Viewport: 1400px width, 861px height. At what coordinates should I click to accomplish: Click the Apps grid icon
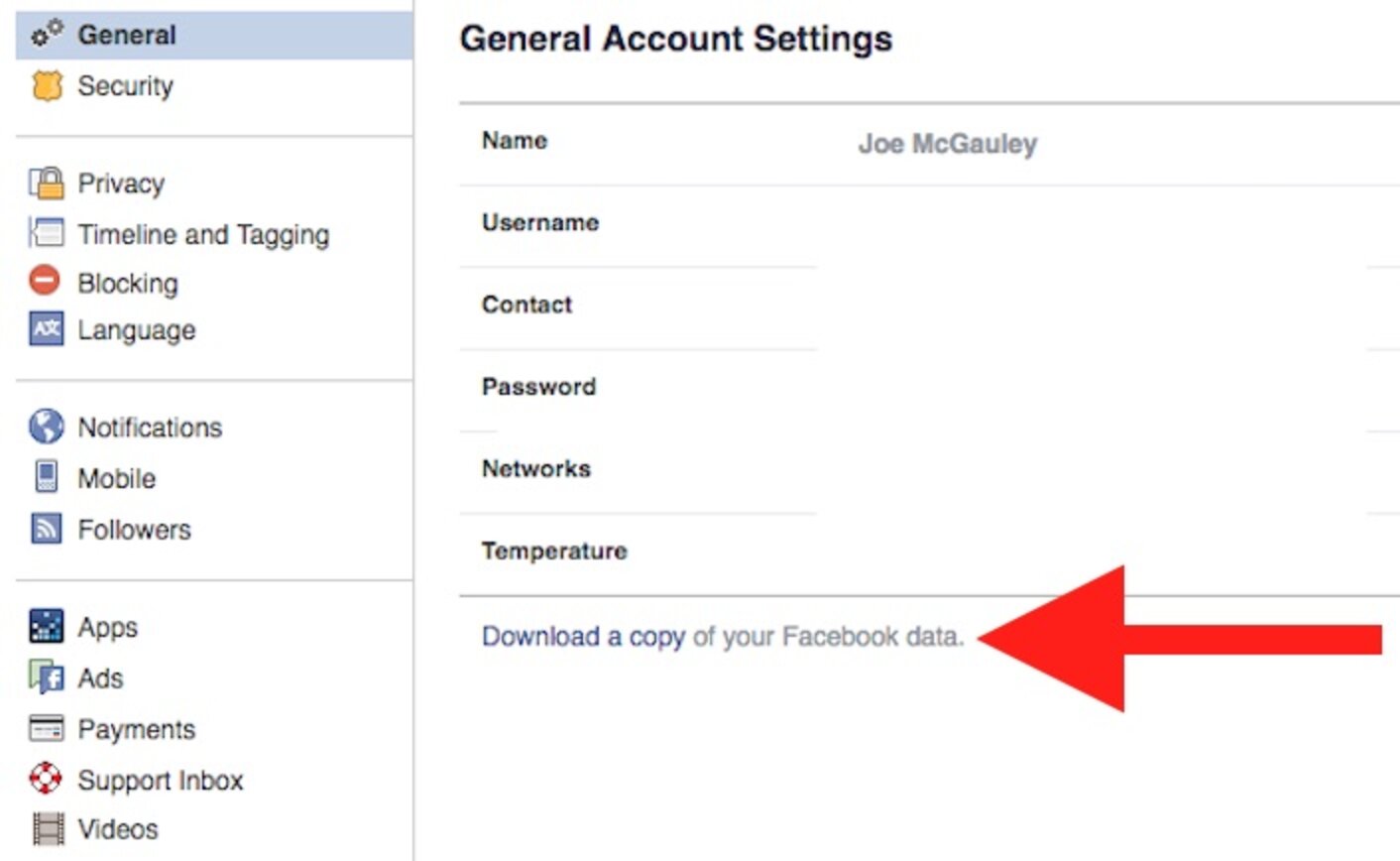[x=43, y=627]
